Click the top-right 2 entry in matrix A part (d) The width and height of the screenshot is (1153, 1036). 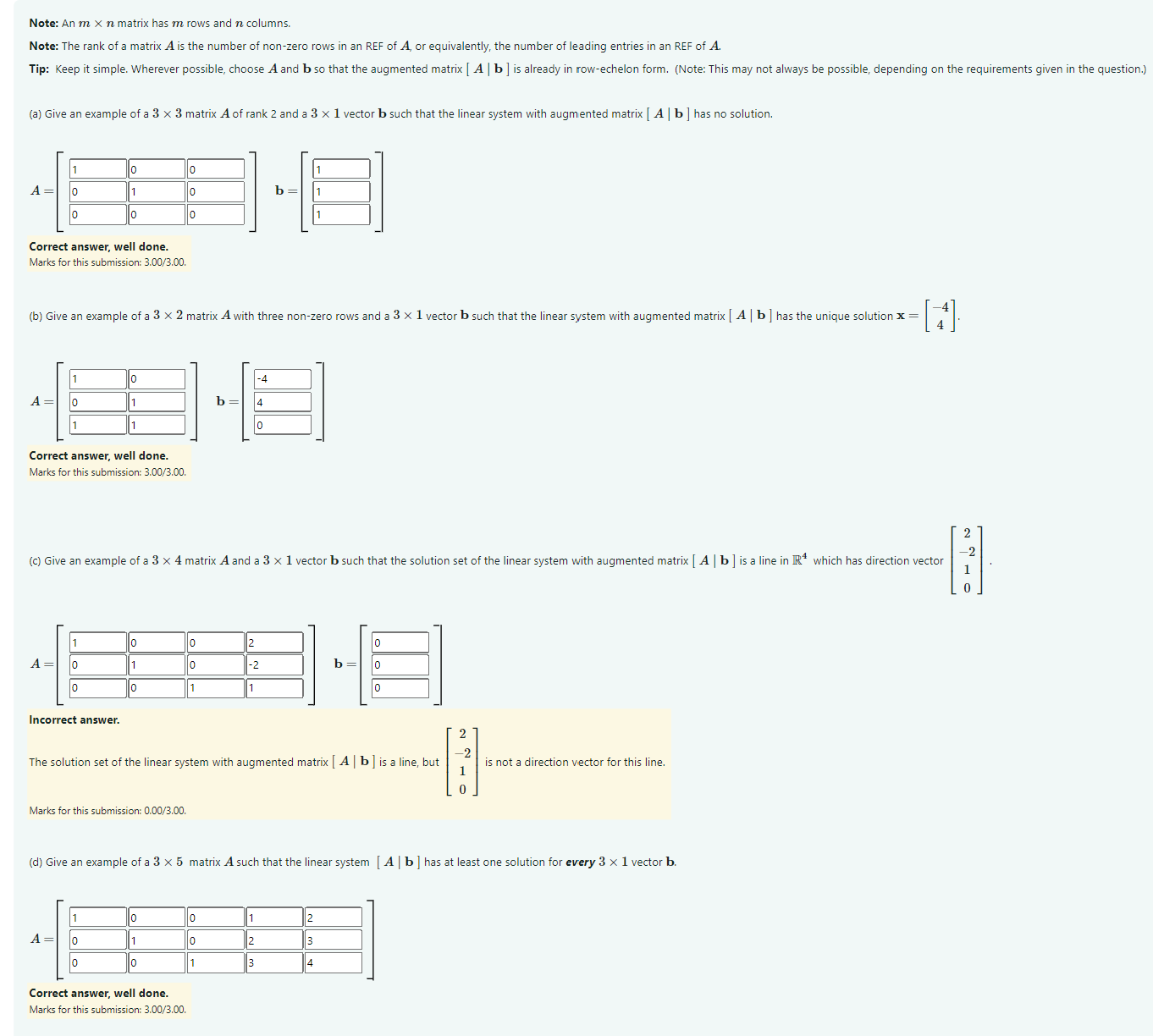(334, 917)
